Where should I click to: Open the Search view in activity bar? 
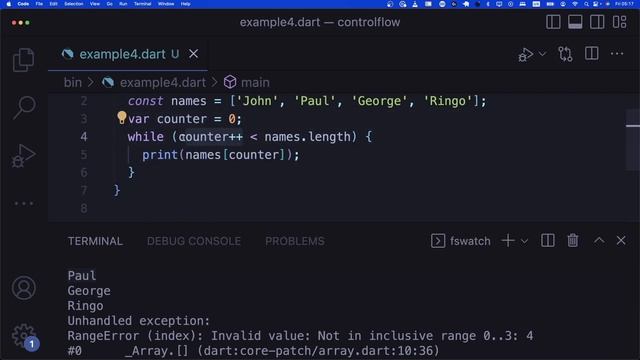(24, 107)
